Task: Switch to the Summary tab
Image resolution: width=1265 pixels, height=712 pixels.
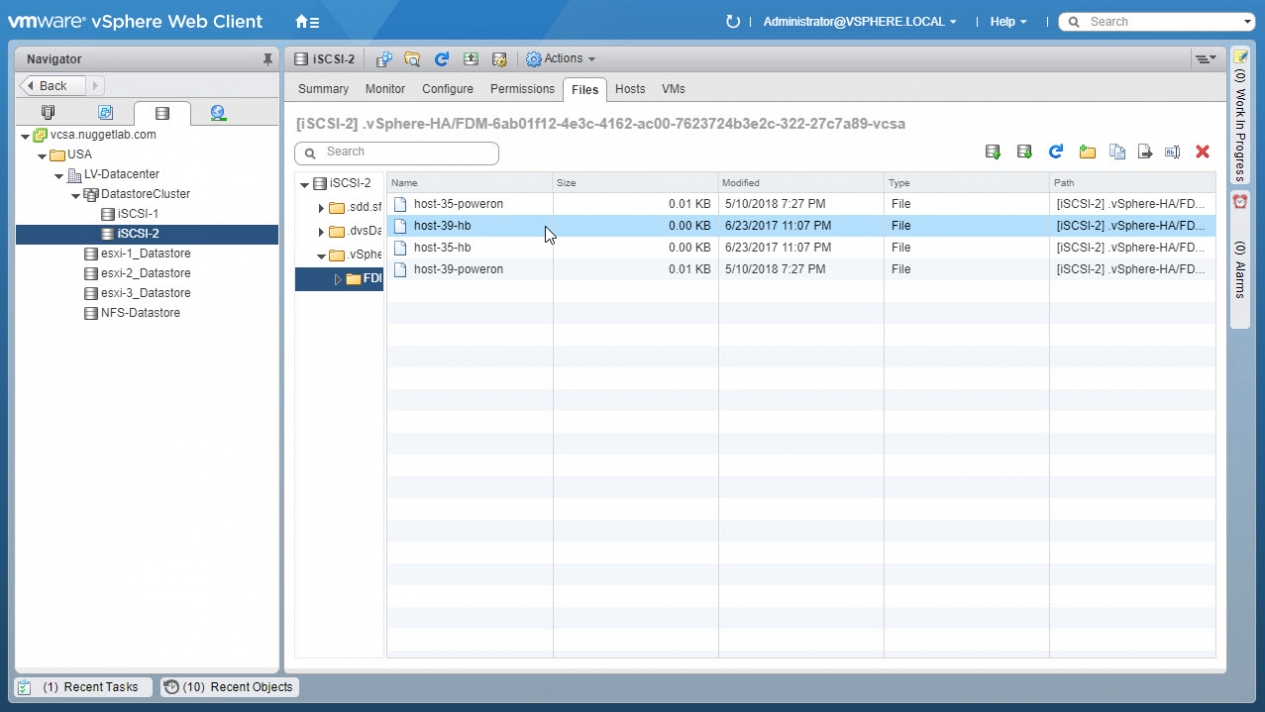Action: pyautogui.click(x=323, y=89)
